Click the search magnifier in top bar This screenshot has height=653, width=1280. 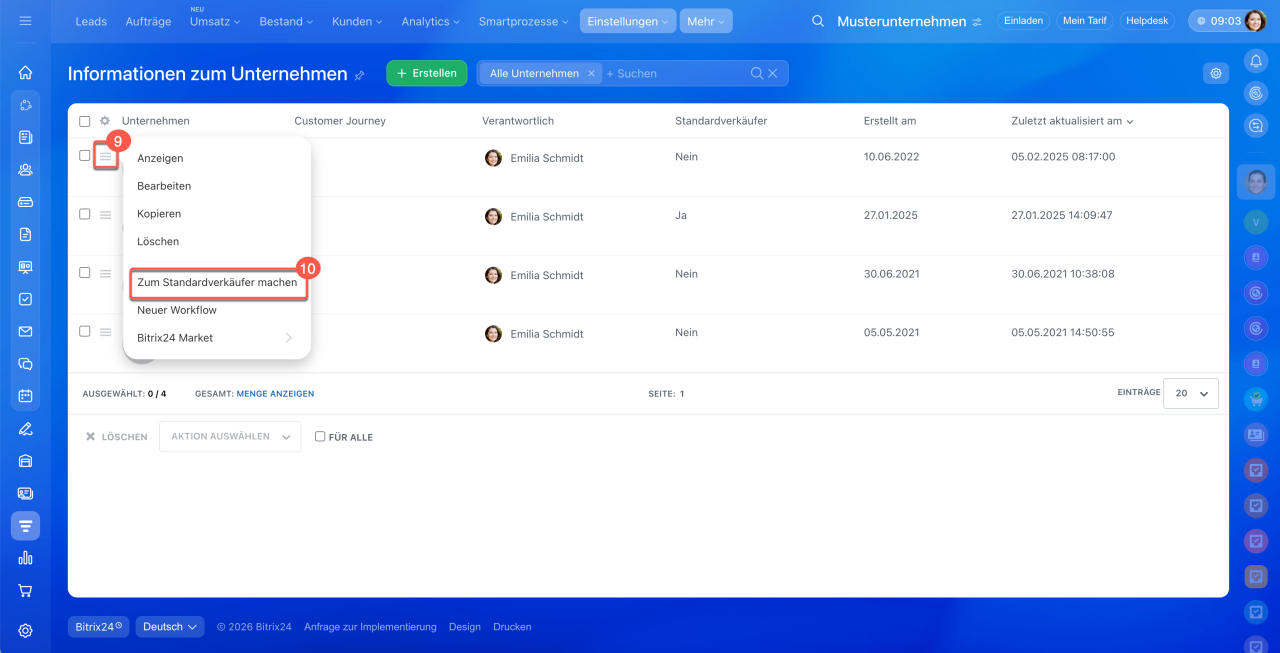click(x=818, y=21)
